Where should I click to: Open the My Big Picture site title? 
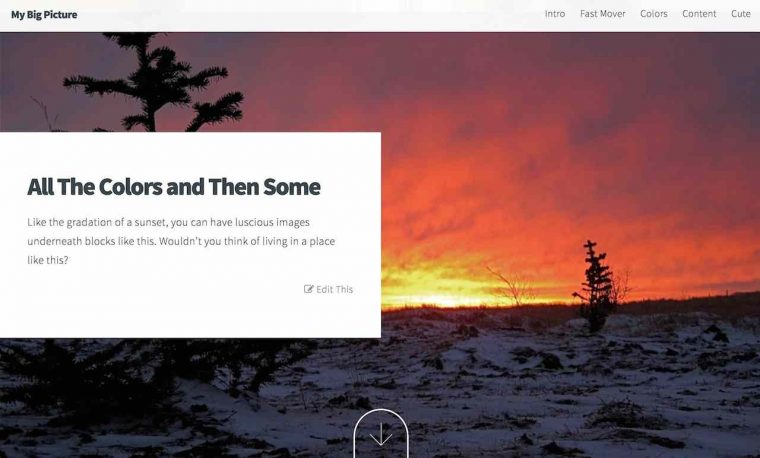click(44, 15)
